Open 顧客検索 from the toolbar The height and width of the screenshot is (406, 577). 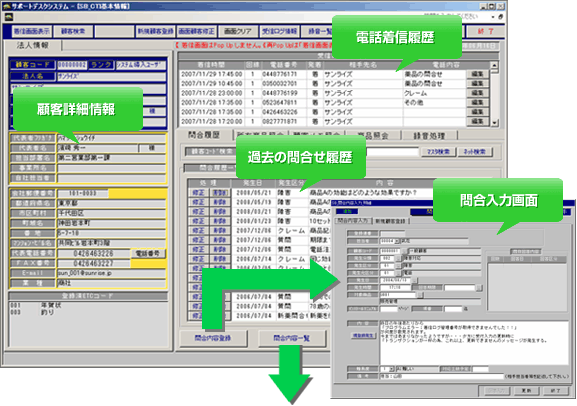point(73,31)
